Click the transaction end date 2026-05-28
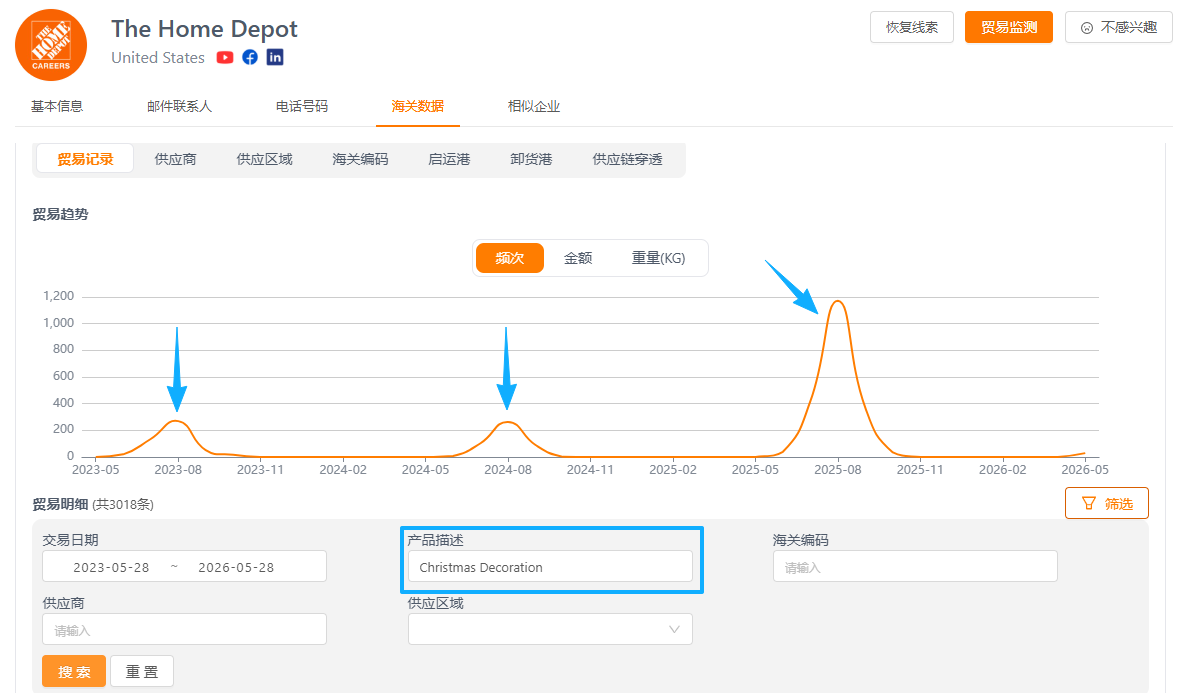The width and height of the screenshot is (1181, 693). coord(236,567)
